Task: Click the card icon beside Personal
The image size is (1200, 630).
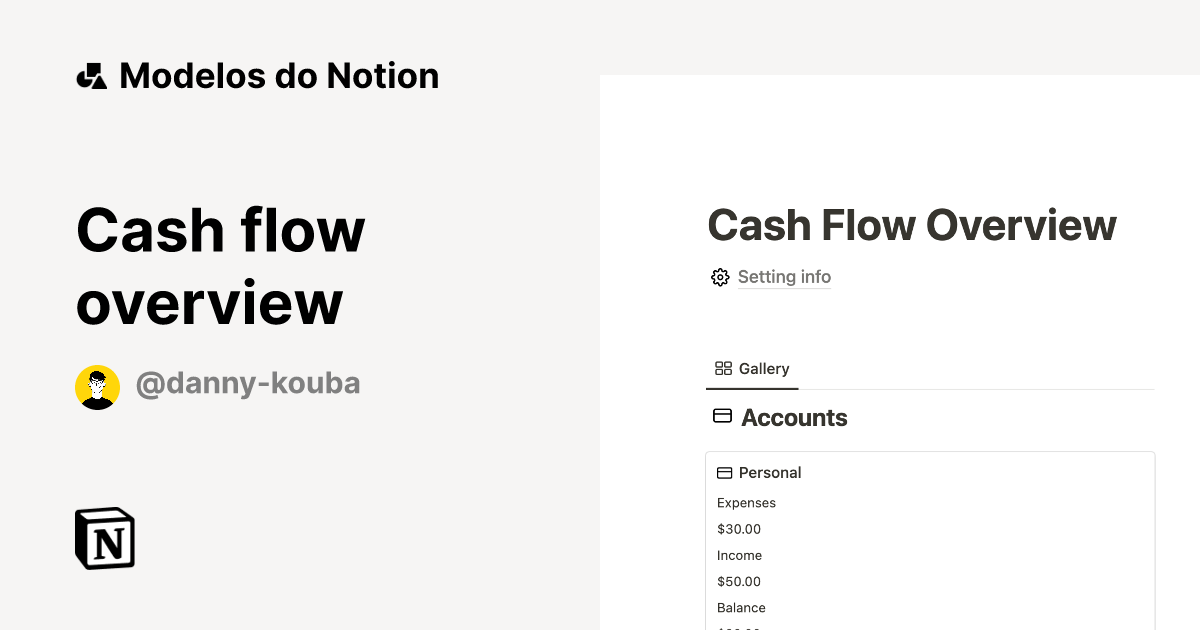Action: (x=723, y=472)
